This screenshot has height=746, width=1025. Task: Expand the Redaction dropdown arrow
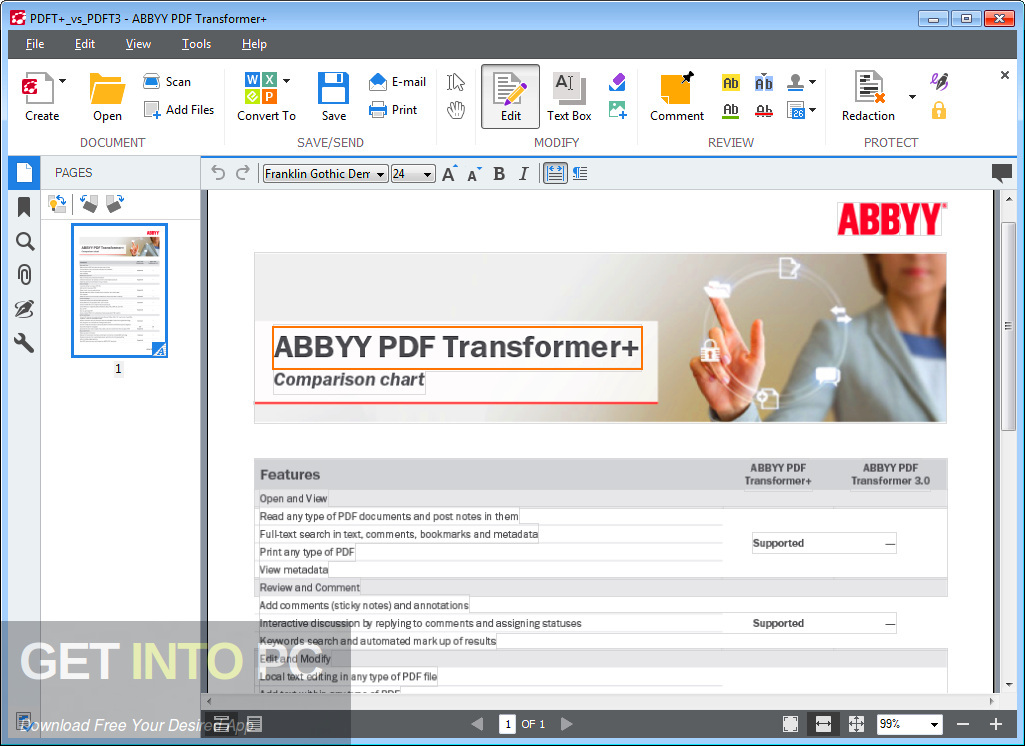pyautogui.click(x=912, y=97)
